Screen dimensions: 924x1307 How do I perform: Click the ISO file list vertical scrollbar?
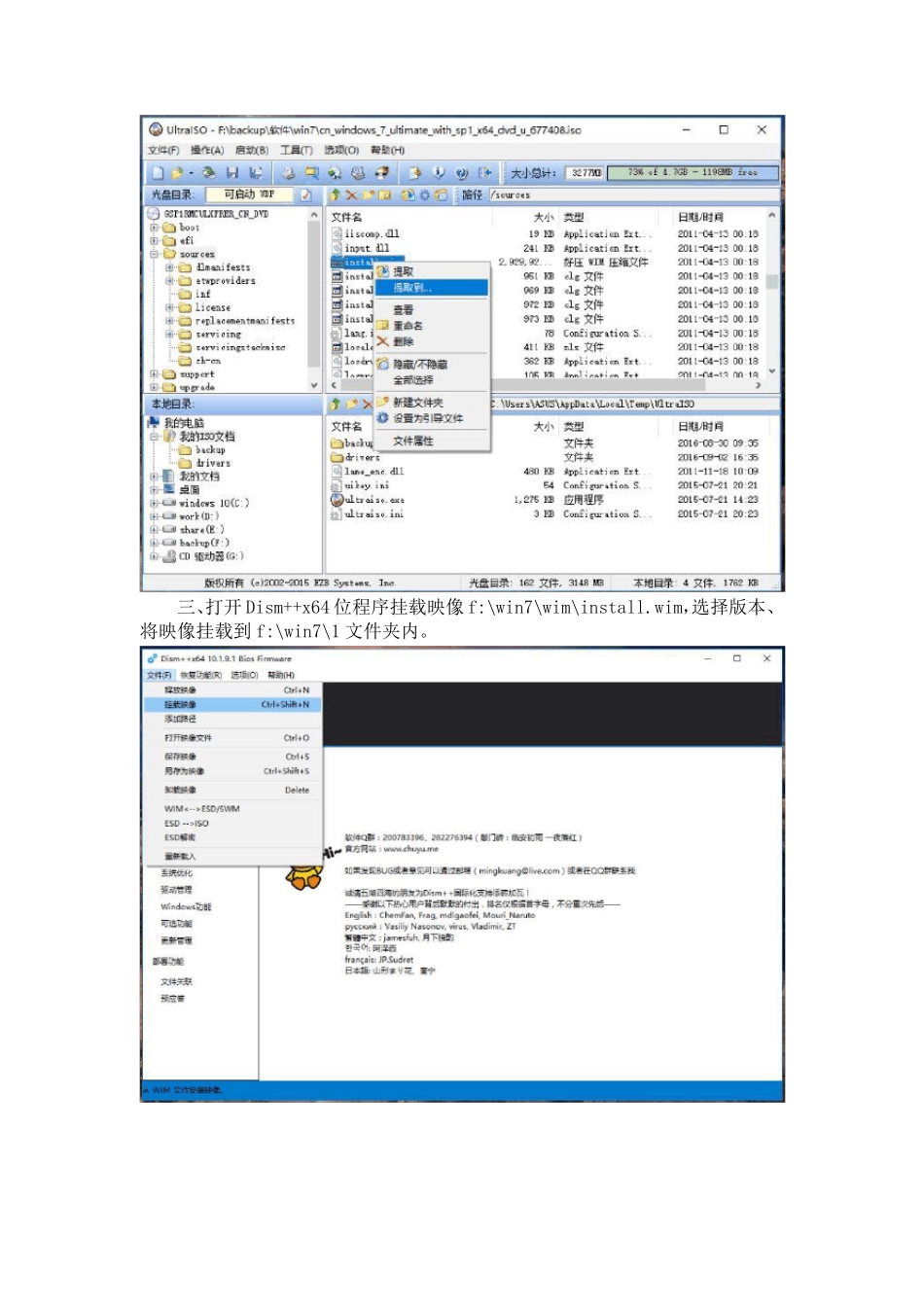coord(771,292)
